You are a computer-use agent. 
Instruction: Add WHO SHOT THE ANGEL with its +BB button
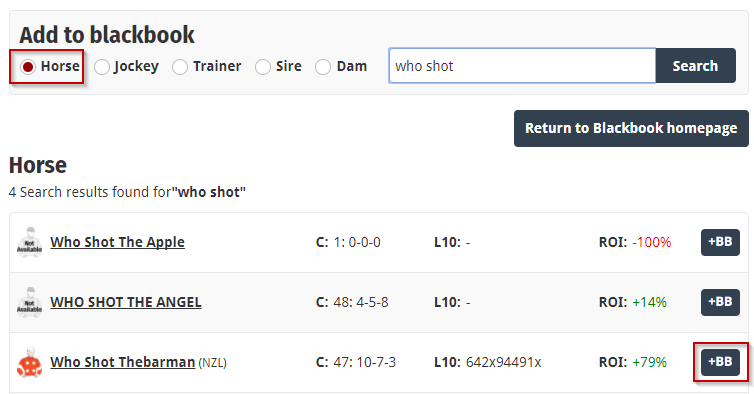pyautogui.click(x=720, y=302)
